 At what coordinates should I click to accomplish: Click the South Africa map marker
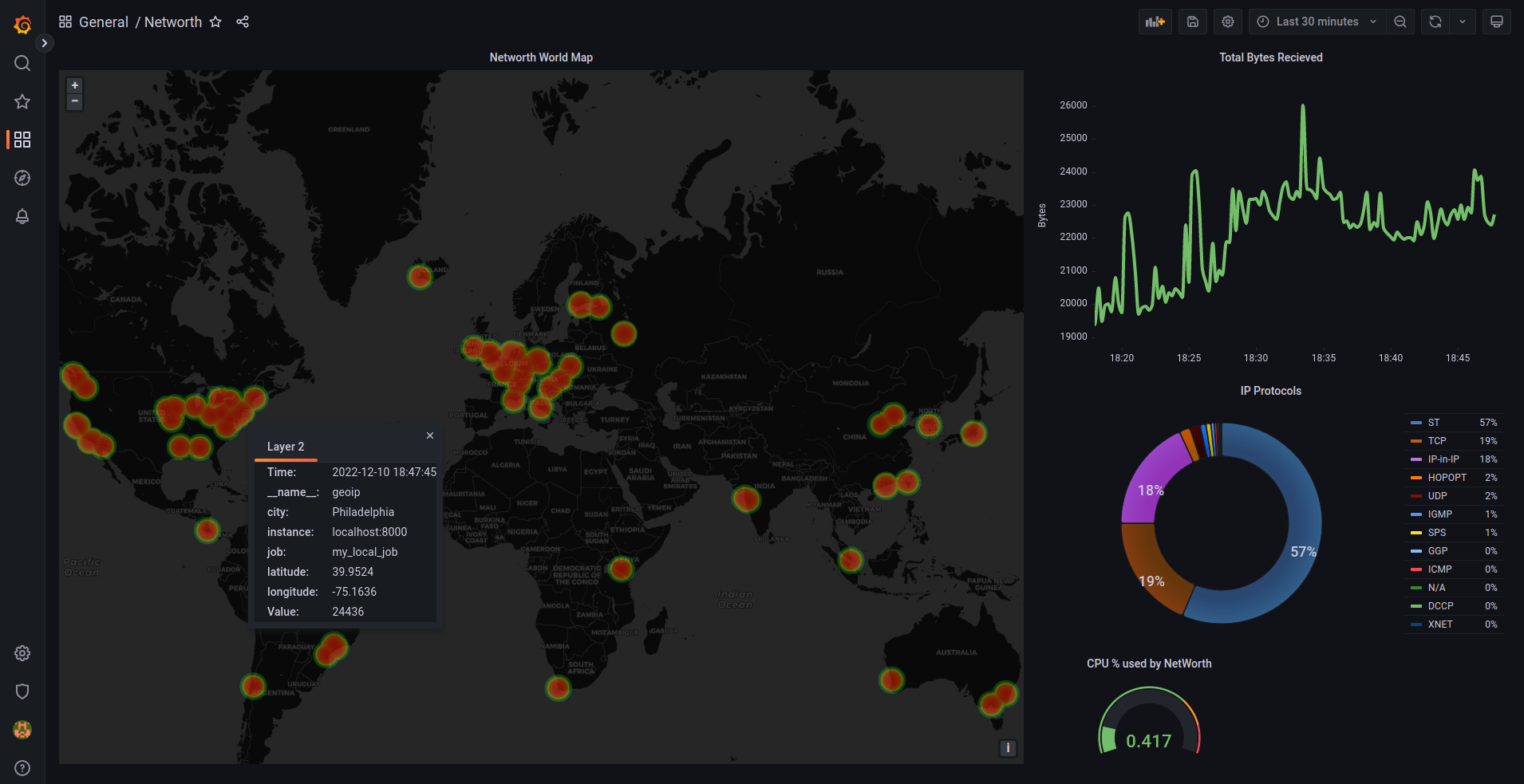(x=558, y=687)
